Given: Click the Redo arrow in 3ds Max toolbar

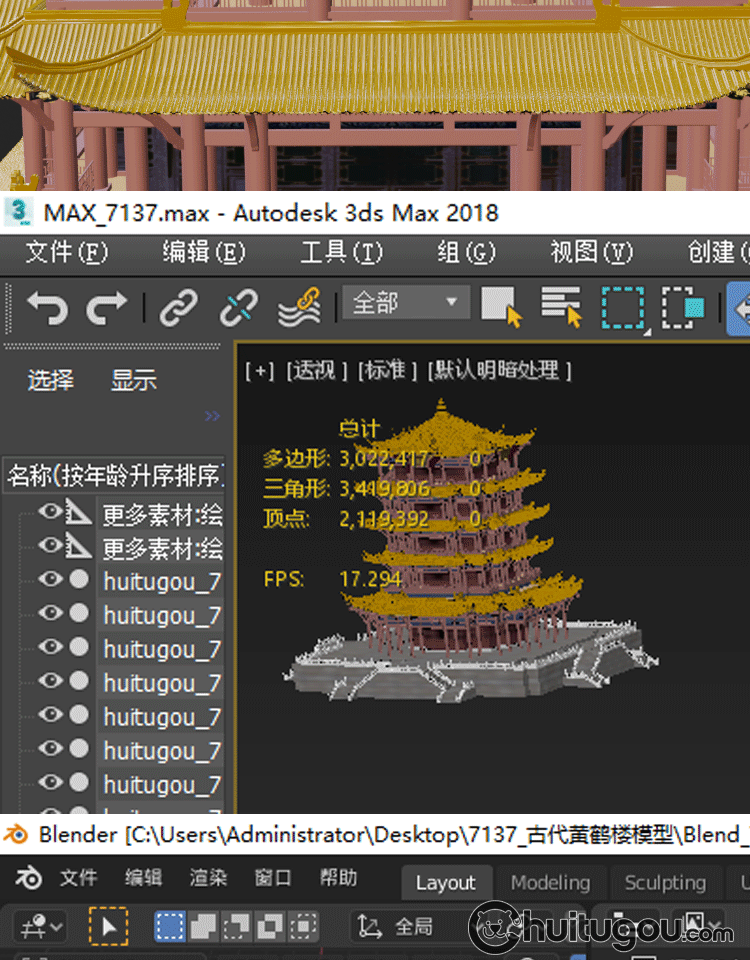Looking at the screenshot, I should pyautogui.click(x=106, y=307).
